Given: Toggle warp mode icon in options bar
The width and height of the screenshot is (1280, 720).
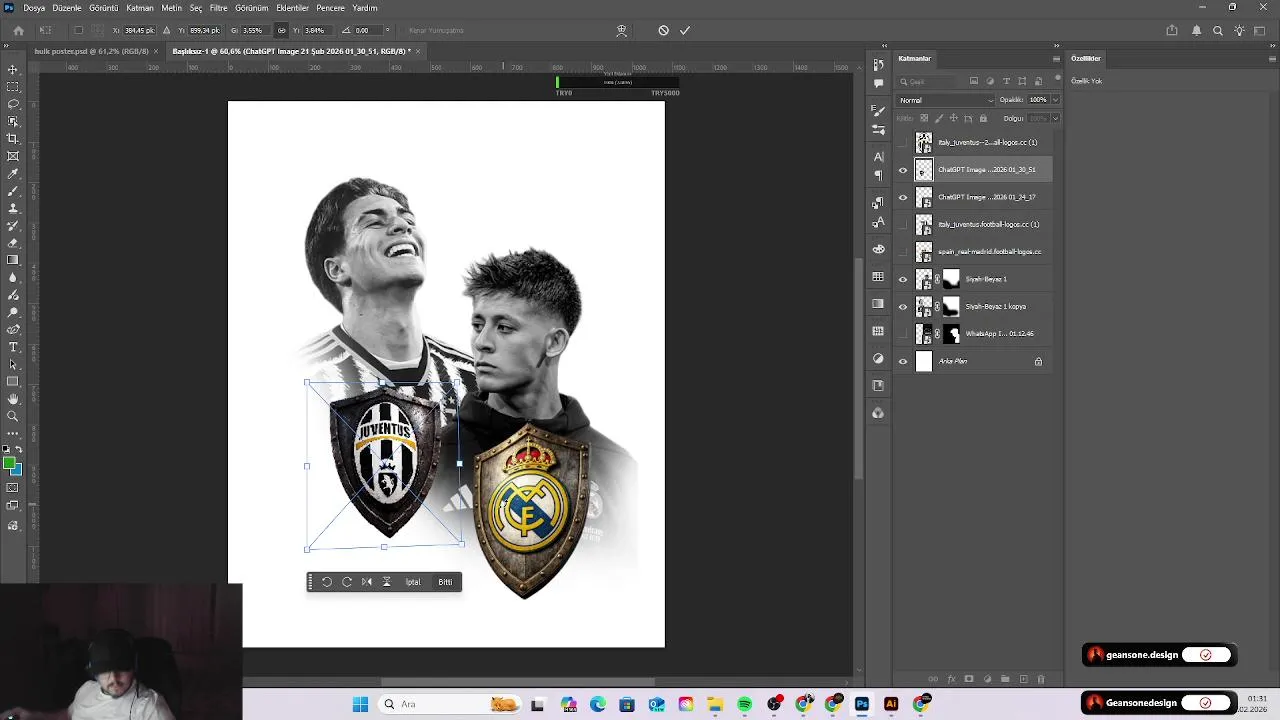Looking at the screenshot, I should tap(622, 31).
